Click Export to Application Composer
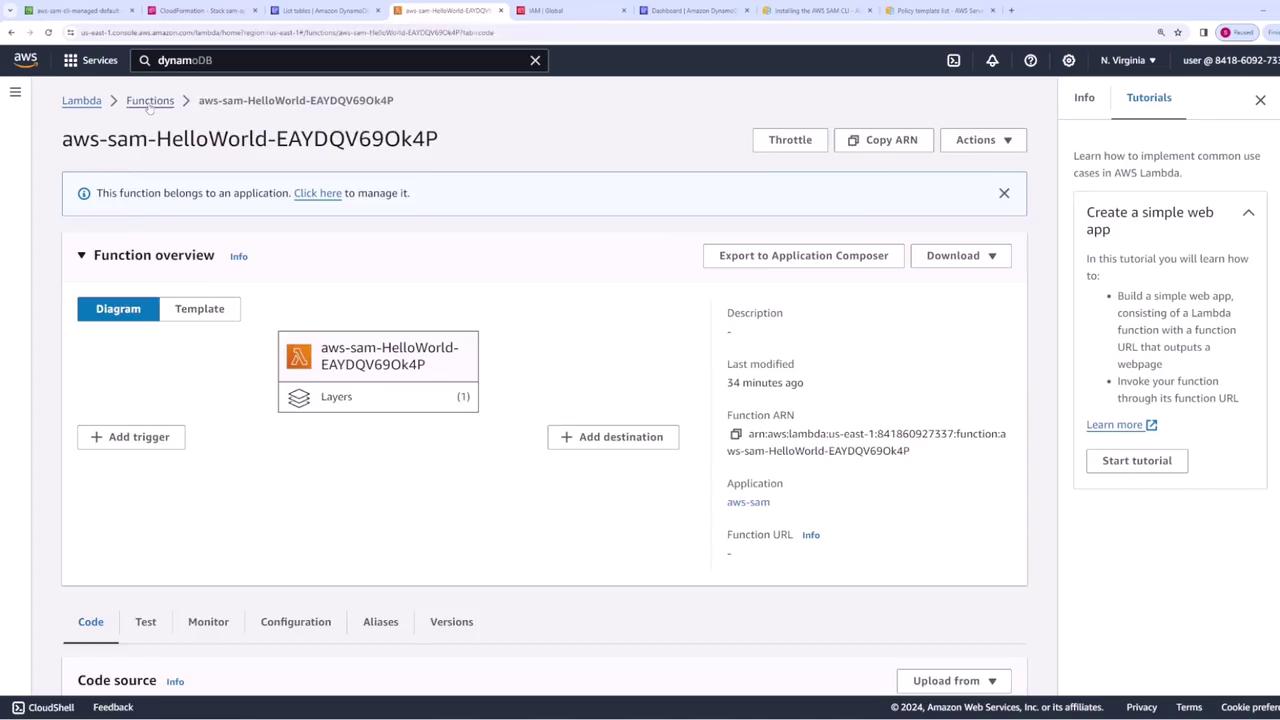The height and width of the screenshot is (720, 1280). (x=804, y=255)
